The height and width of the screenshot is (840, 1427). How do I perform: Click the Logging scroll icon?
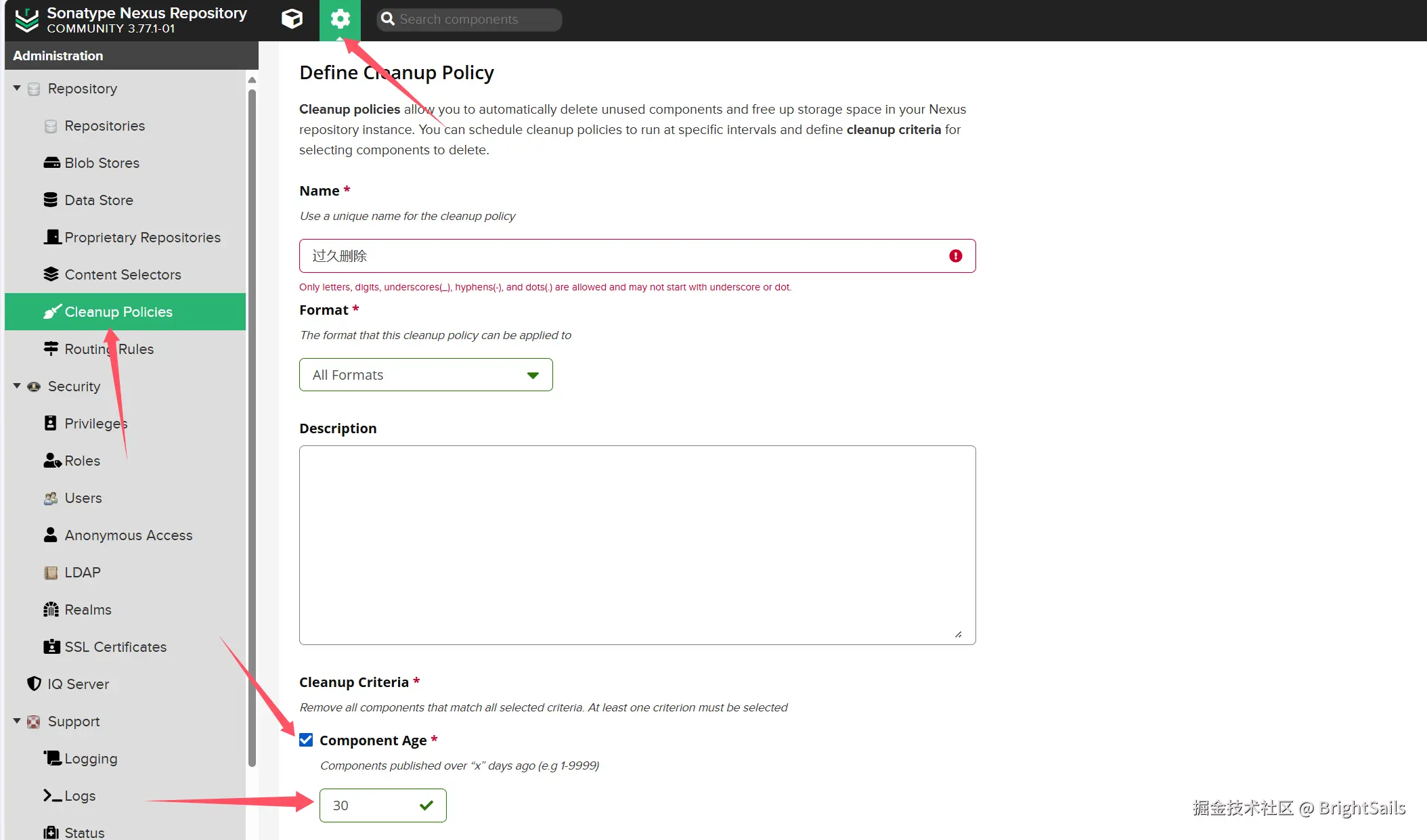pos(53,758)
